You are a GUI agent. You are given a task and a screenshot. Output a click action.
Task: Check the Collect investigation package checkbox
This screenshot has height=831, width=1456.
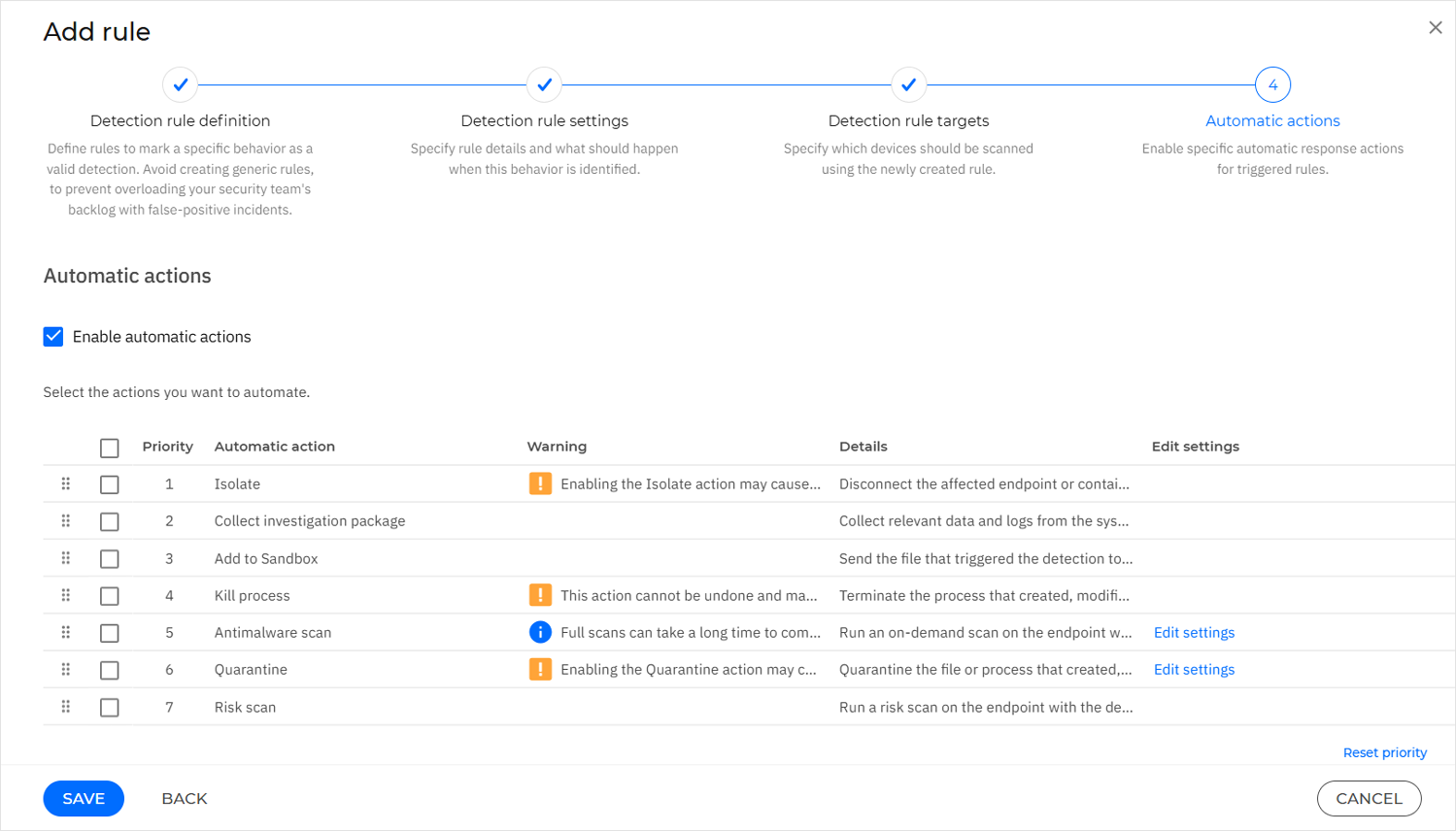110,521
